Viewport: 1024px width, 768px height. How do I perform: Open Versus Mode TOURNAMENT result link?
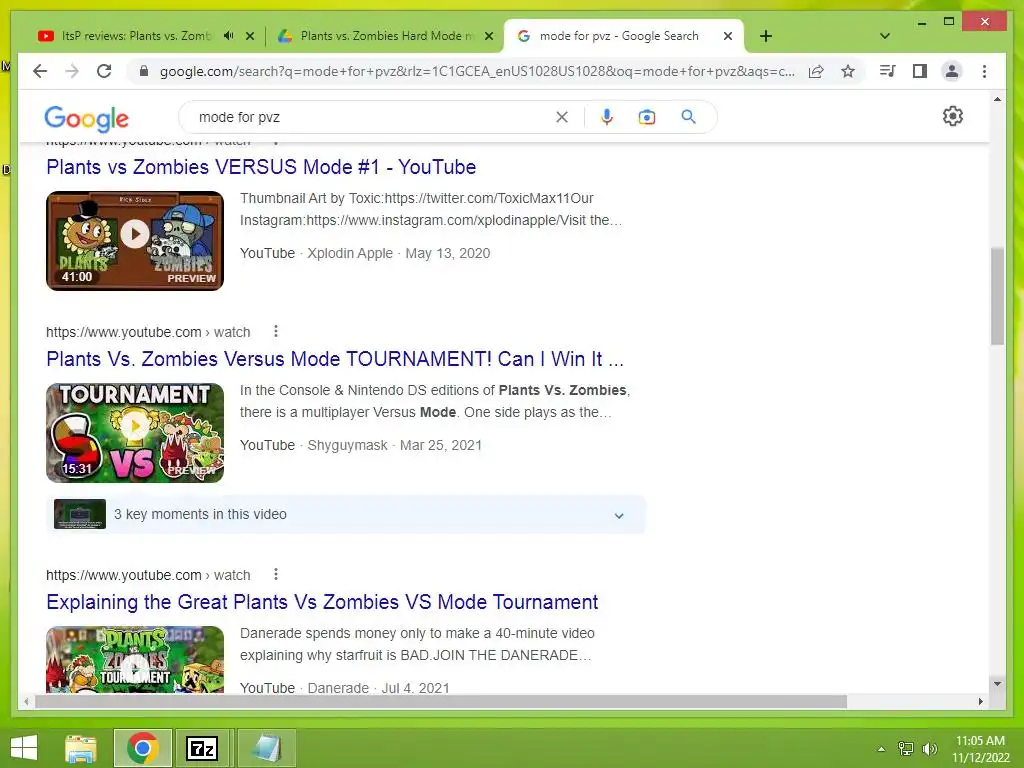click(x=335, y=359)
